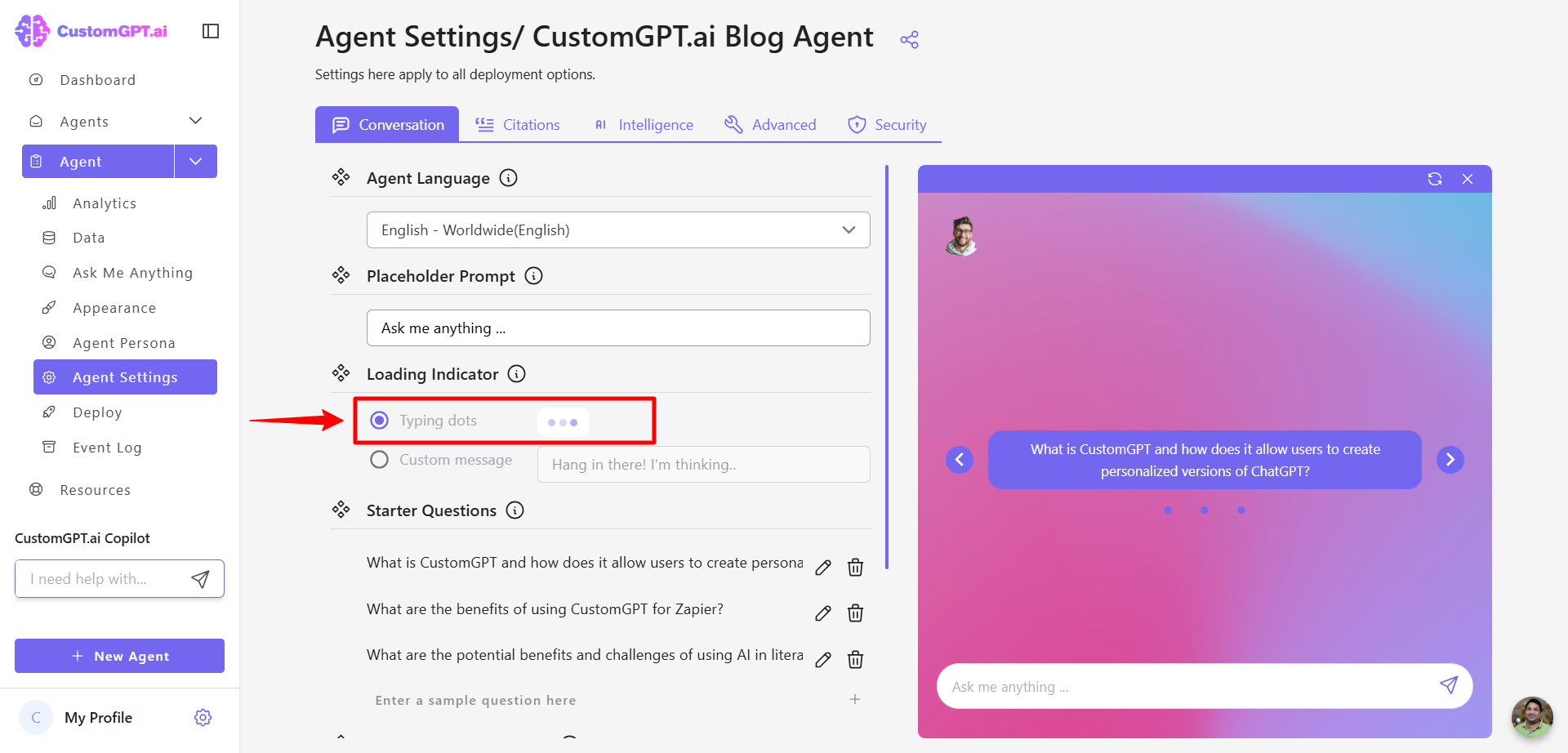Show Agent Language info tooltip icon
Screen dimensions: 1568x753
tap(508, 178)
